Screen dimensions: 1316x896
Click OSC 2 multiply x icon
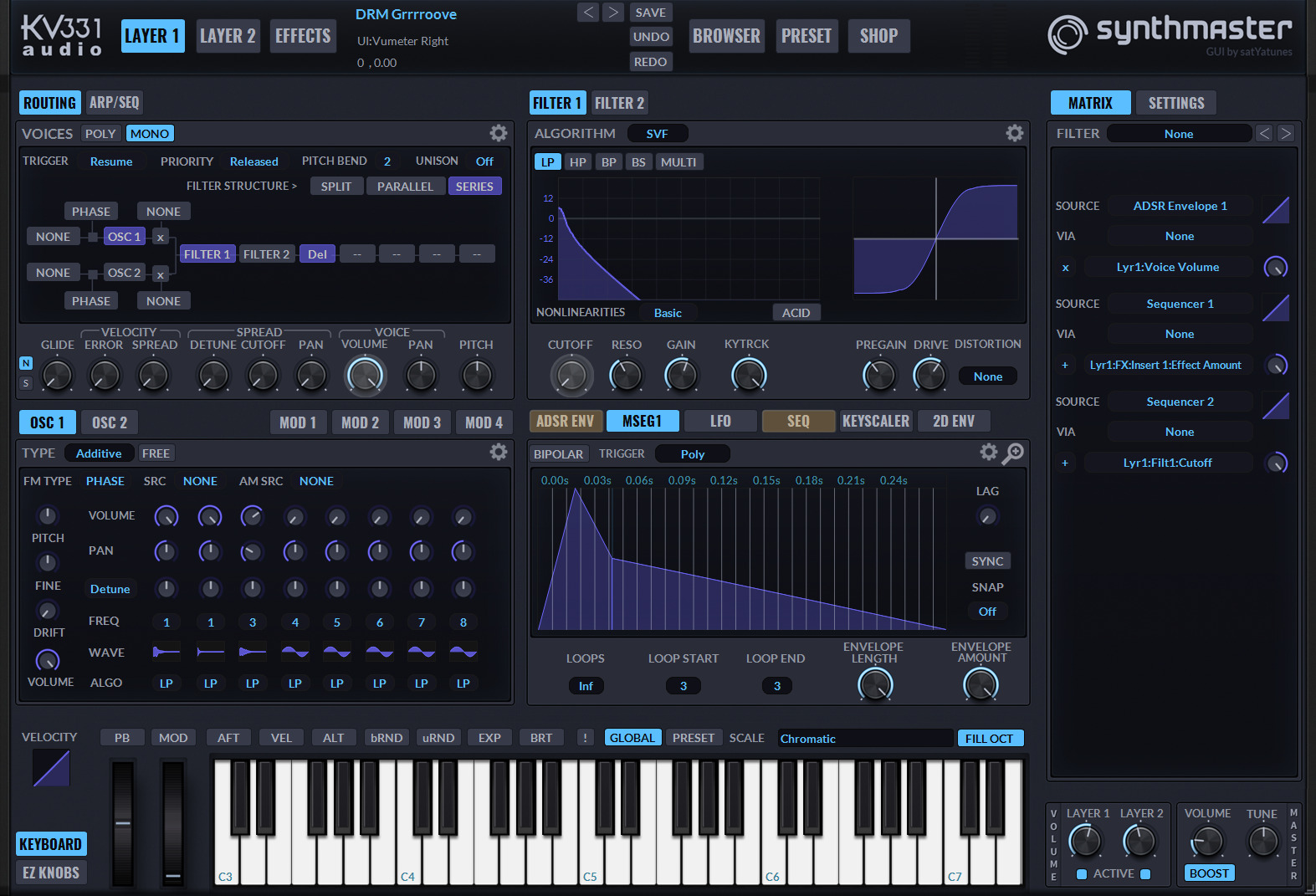[x=160, y=274]
